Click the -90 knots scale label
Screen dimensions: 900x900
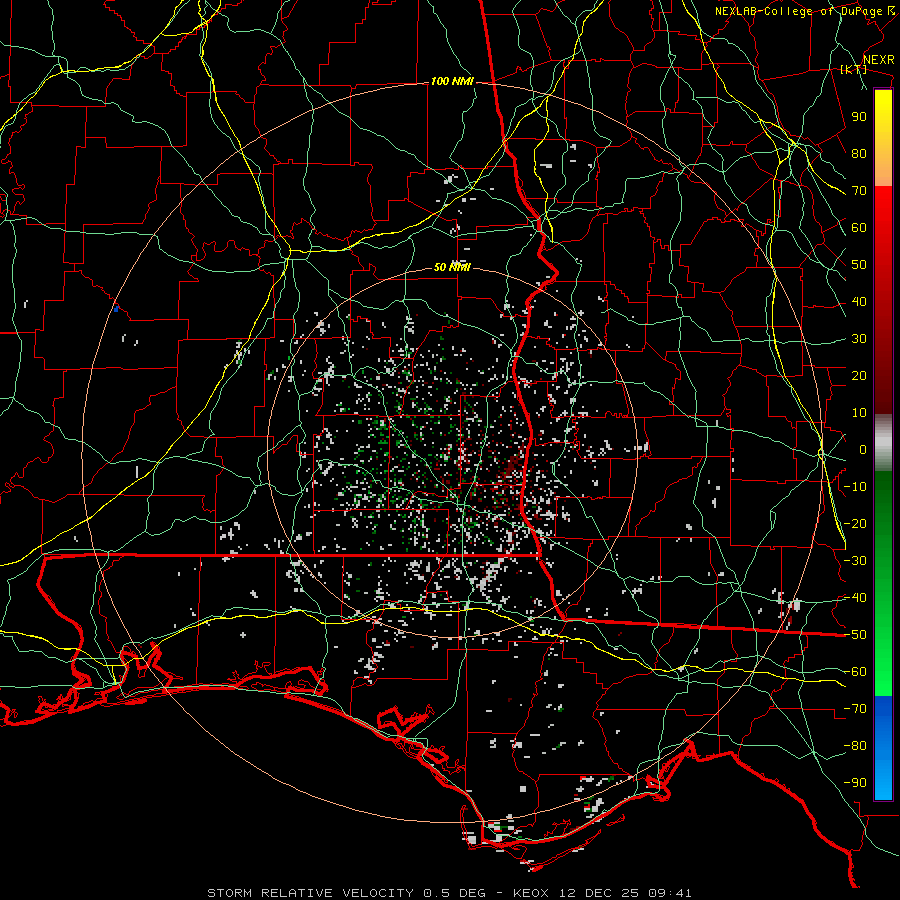pyautogui.click(x=855, y=783)
